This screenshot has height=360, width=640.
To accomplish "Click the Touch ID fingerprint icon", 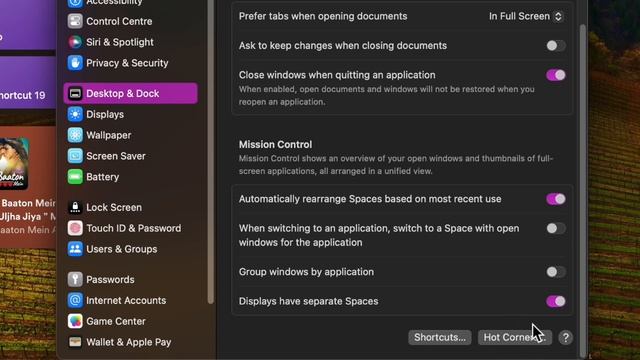I will click(x=75, y=228).
